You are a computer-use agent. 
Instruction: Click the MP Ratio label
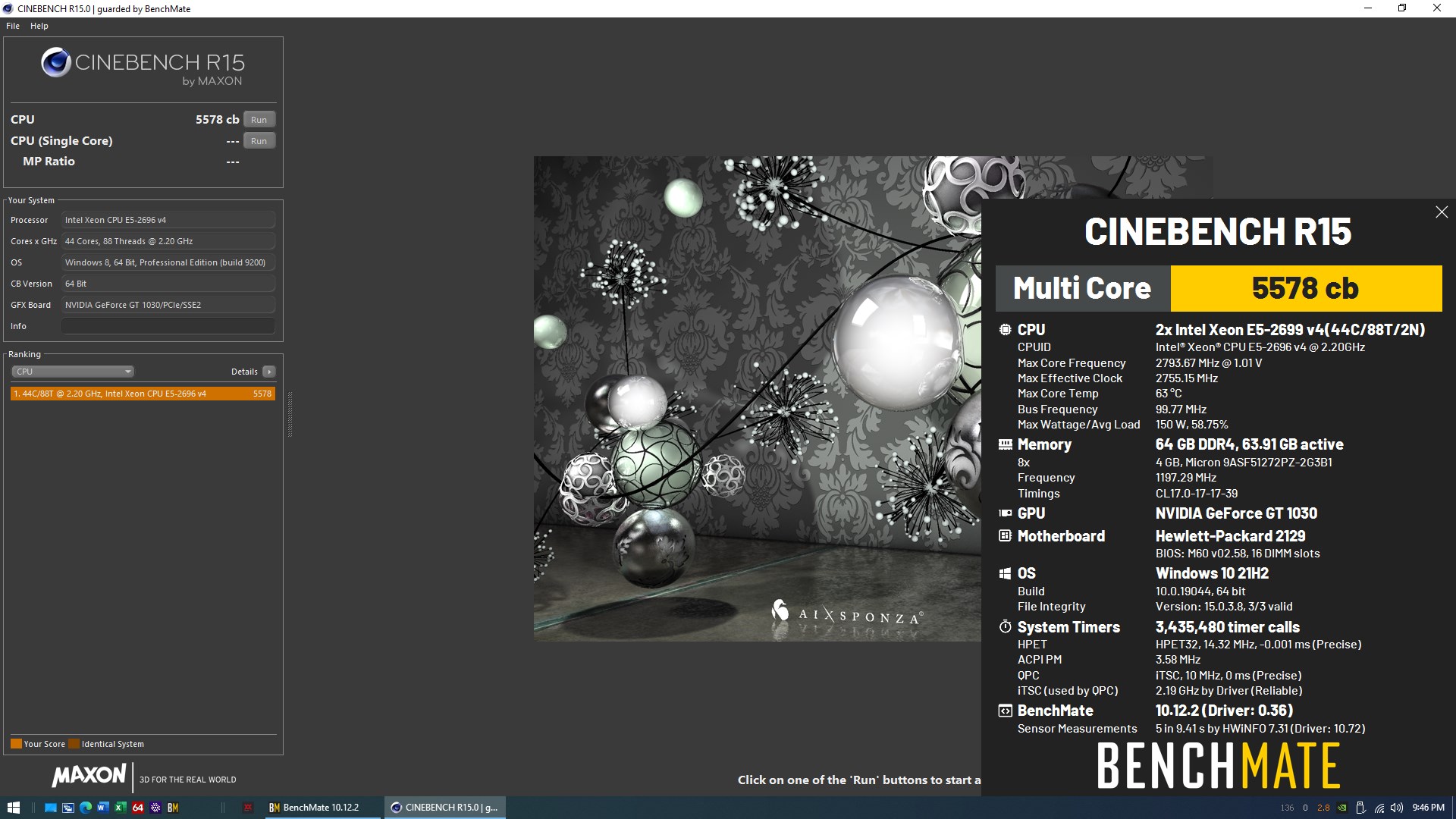[x=49, y=162]
